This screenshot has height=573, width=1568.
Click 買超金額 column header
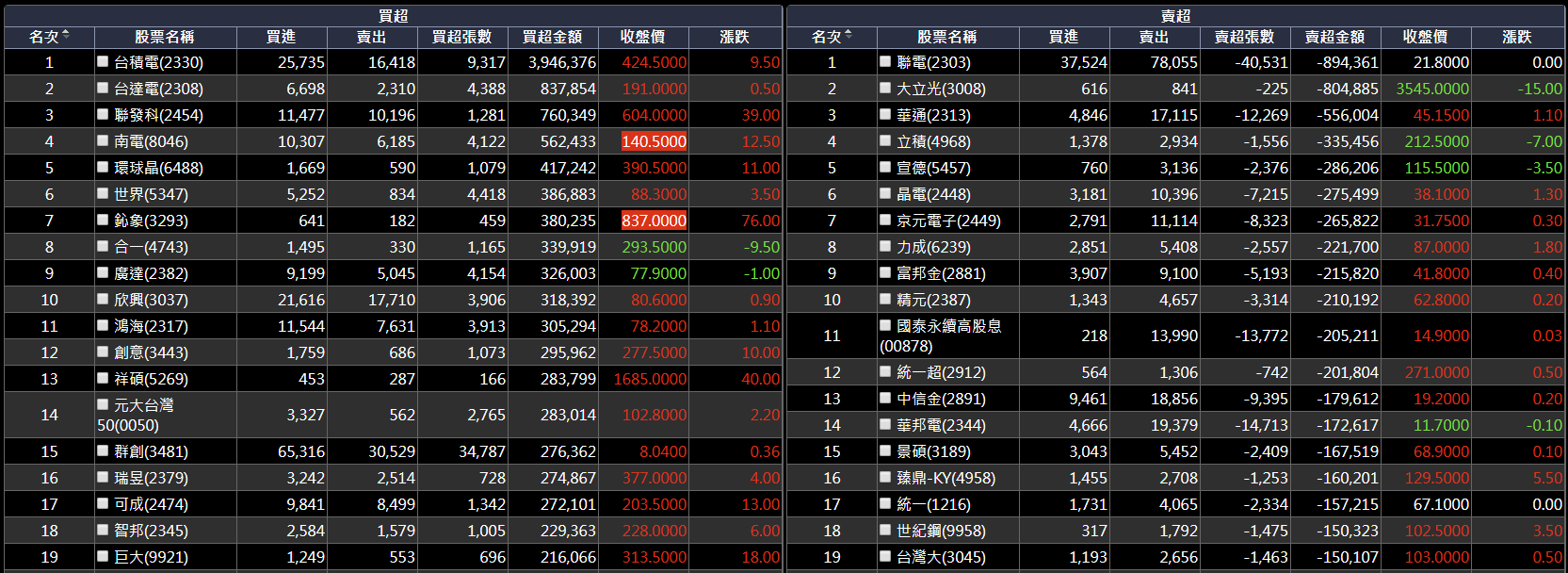click(x=552, y=37)
